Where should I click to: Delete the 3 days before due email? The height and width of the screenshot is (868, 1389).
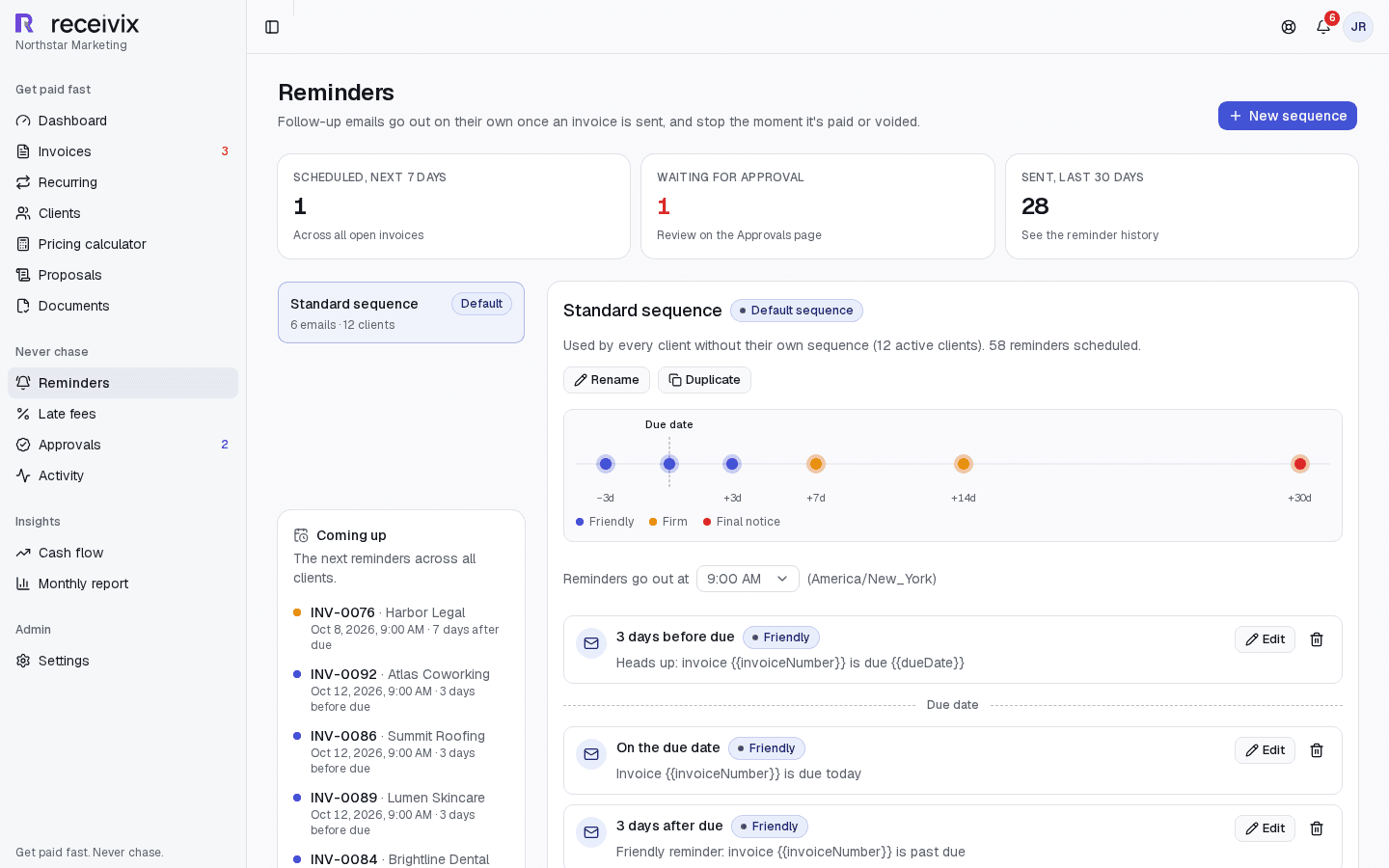(1317, 639)
